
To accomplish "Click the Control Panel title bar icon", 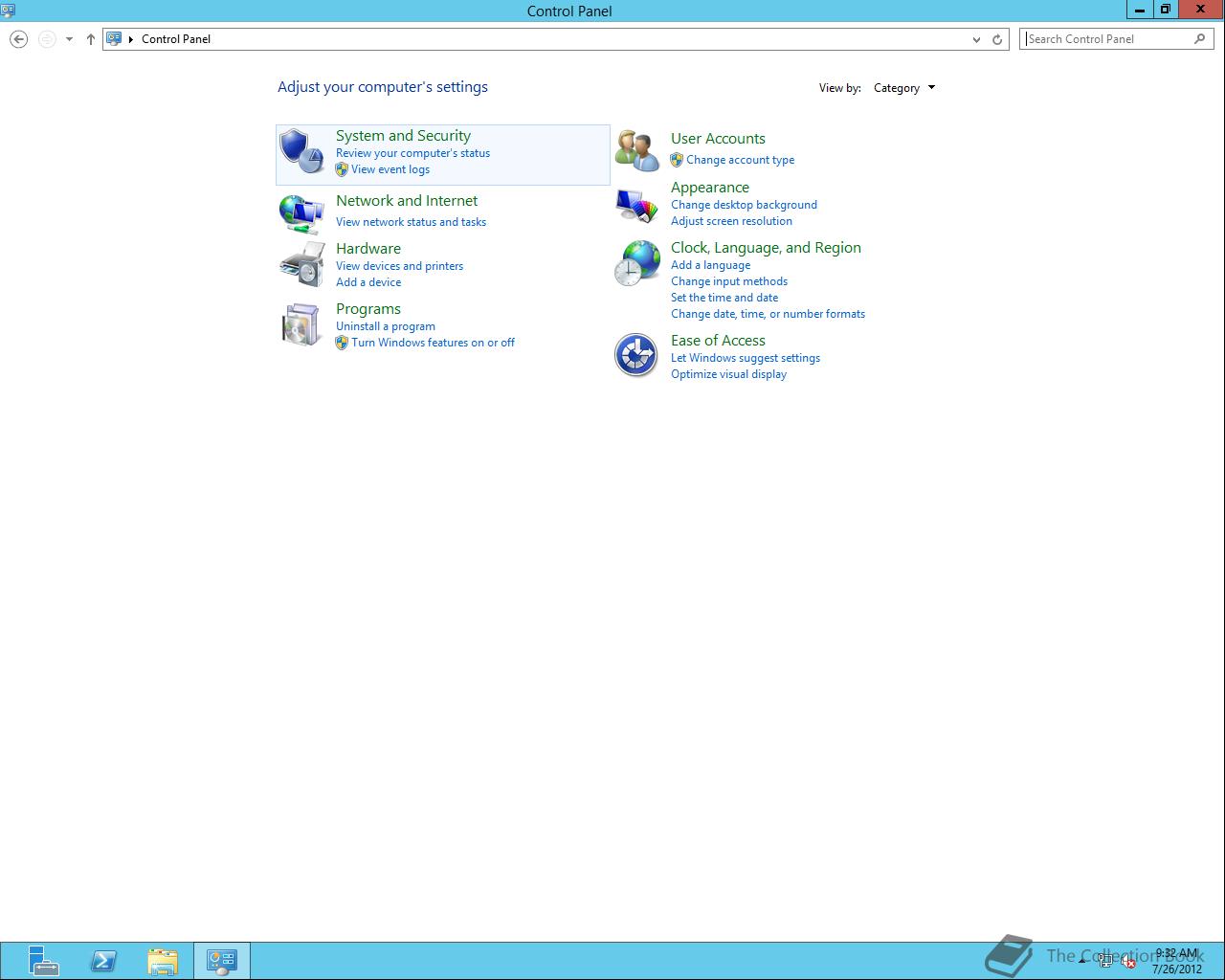I will coord(8,10).
